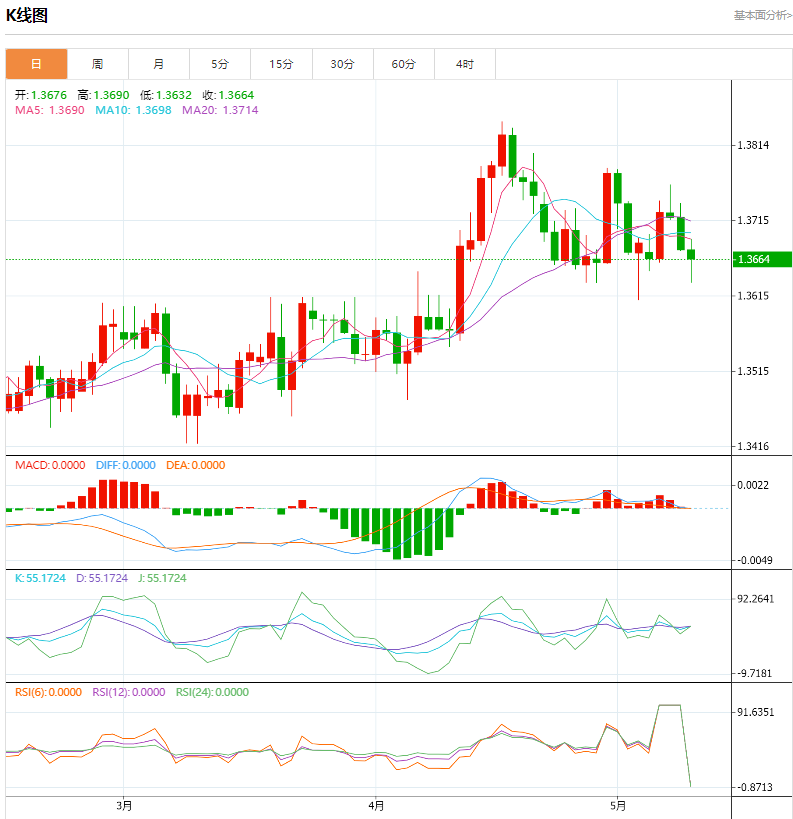Click the 5月 date axis marker
793x819 pixels.
[618, 805]
